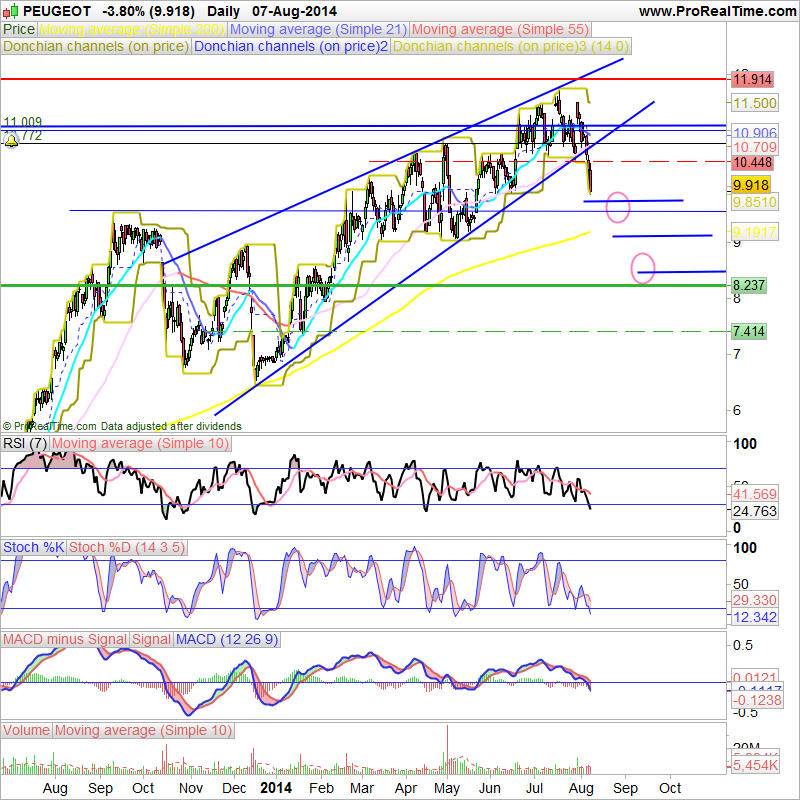Viewport: 800px width, 800px height.
Task: Select the MACD minus Signal label
Action: [65, 639]
